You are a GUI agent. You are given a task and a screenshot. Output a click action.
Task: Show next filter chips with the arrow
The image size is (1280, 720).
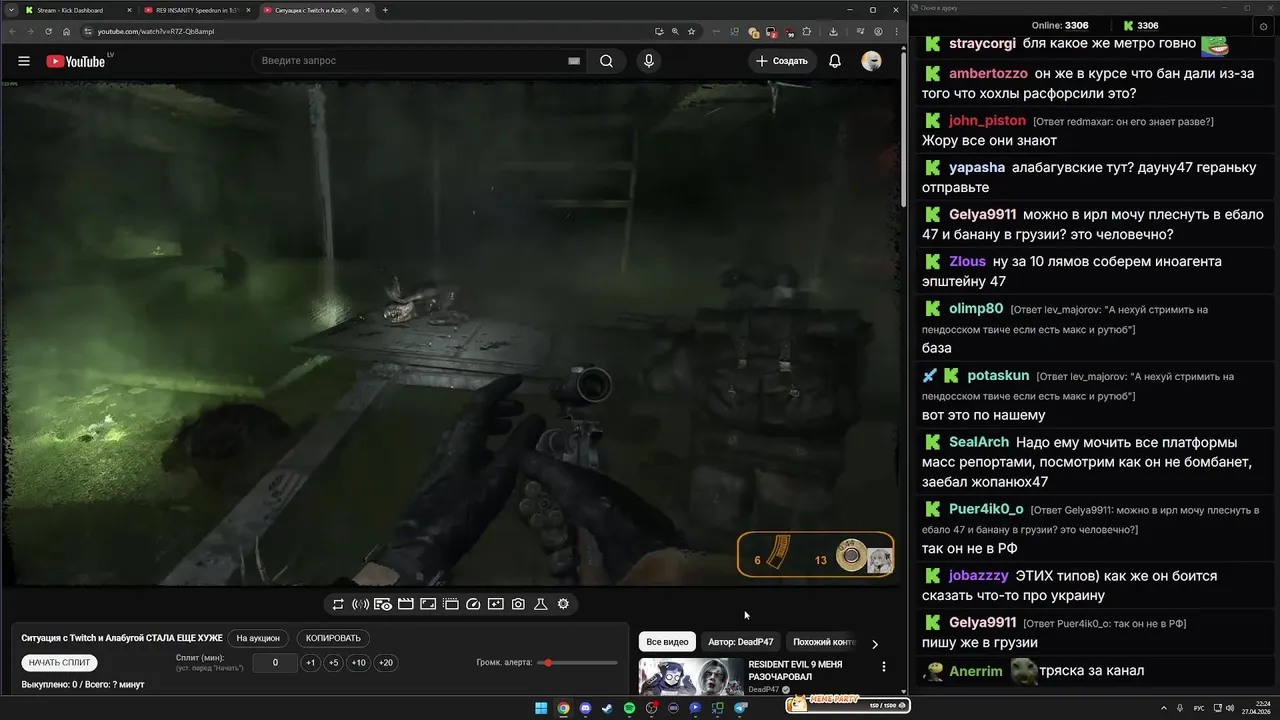coord(874,644)
